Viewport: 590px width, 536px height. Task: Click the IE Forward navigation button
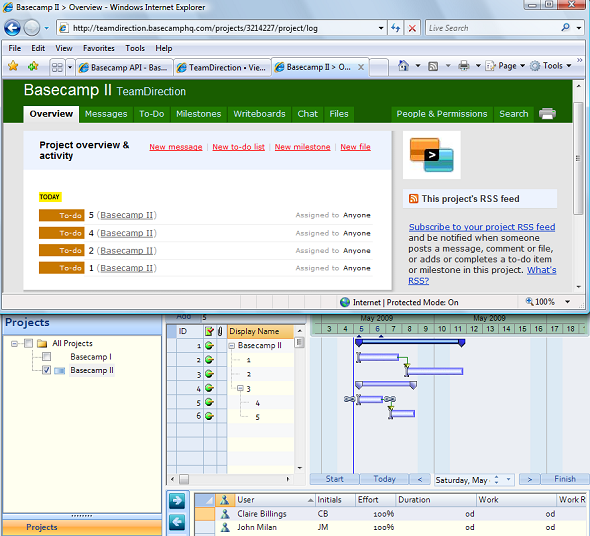(x=32, y=28)
